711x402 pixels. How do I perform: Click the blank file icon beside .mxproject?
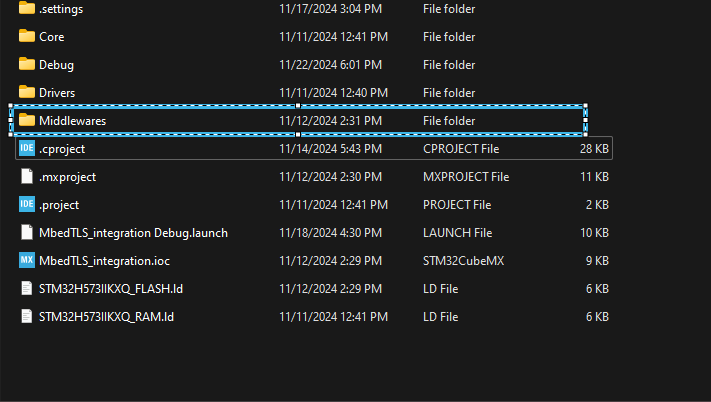(27, 177)
